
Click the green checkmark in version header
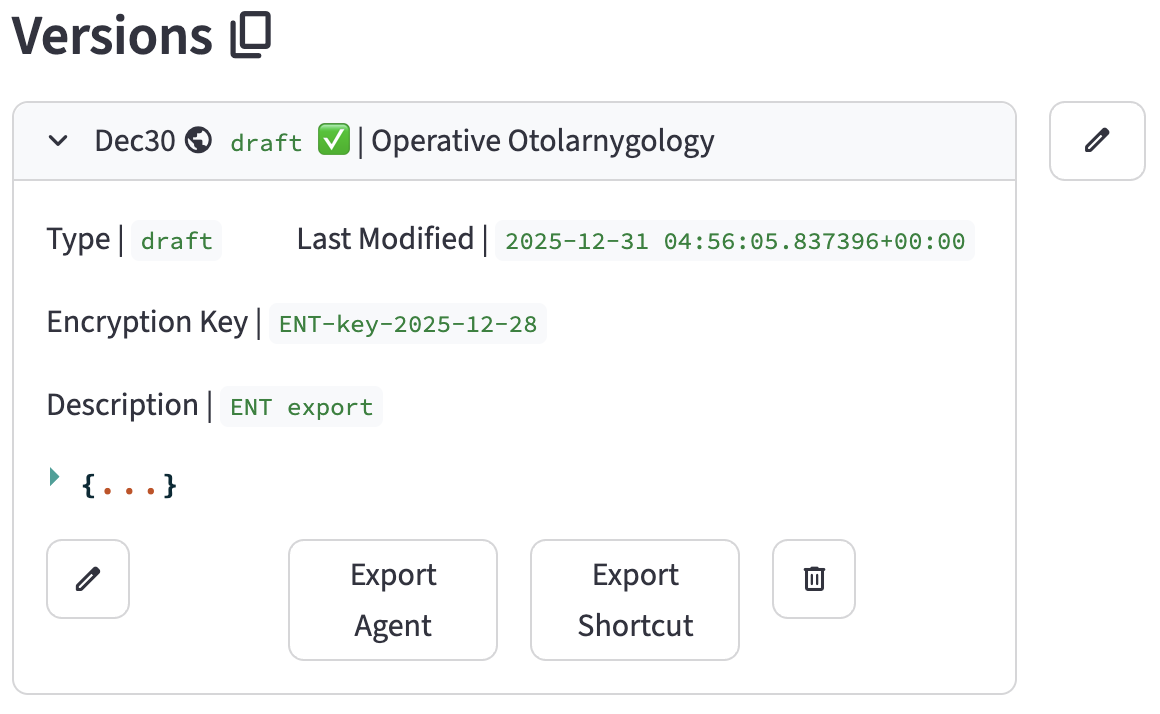pos(333,141)
